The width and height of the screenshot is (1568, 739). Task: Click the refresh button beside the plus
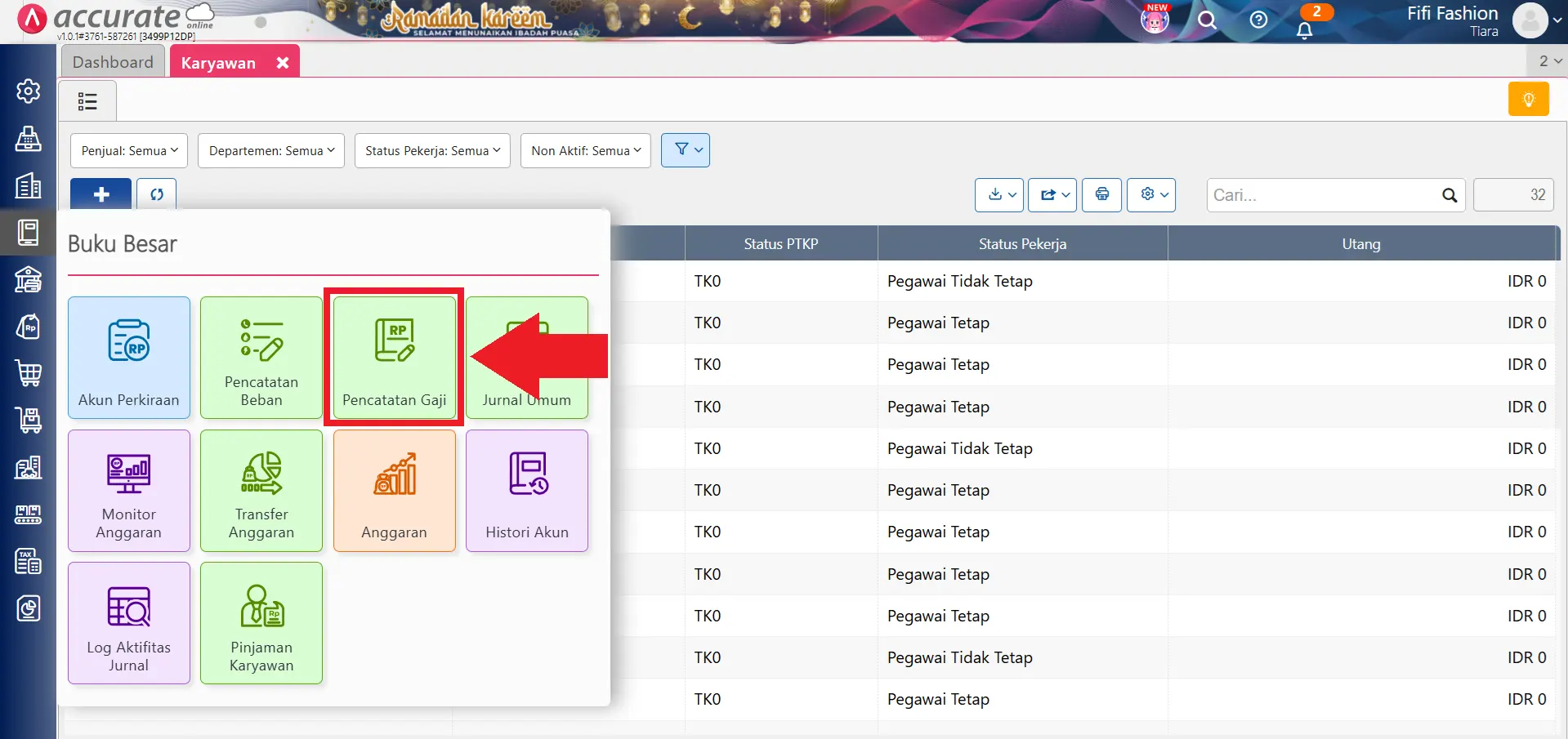[157, 195]
